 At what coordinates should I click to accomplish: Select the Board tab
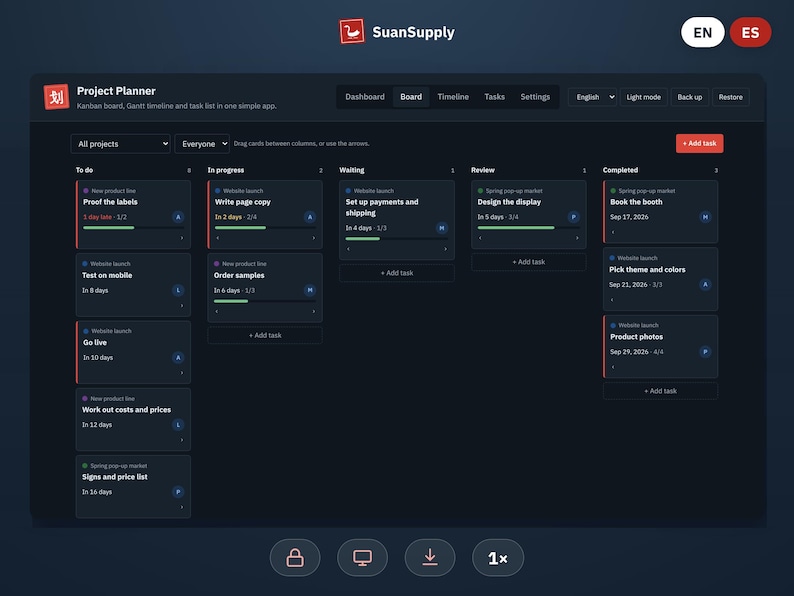click(x=411, y=97)
